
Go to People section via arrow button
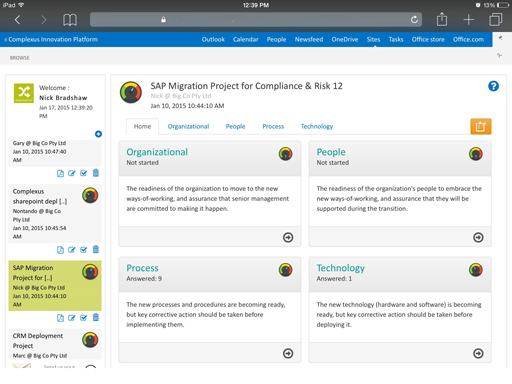(x=478, y=237)
